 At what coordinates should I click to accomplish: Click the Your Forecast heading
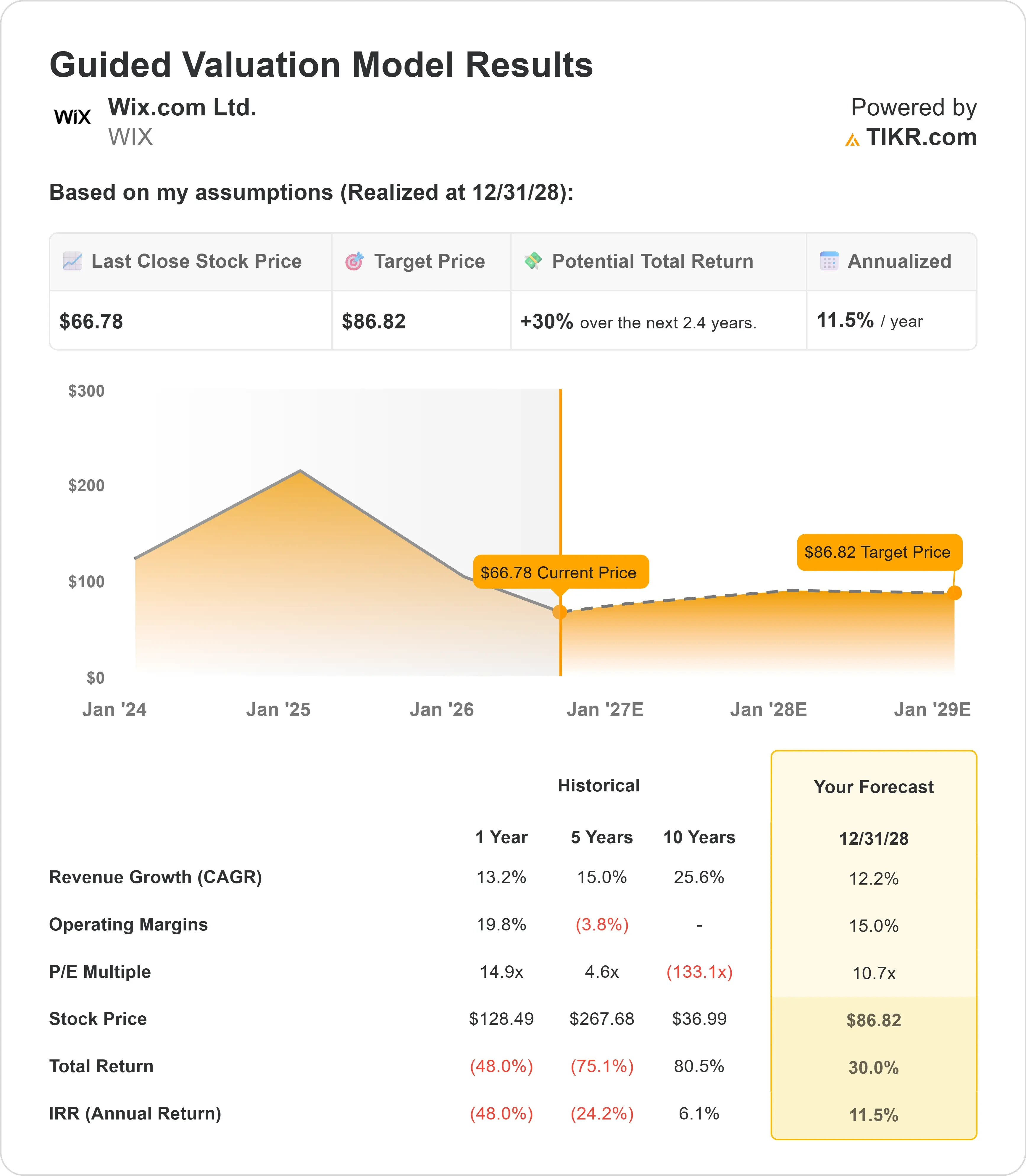click(x=874, y=787)
